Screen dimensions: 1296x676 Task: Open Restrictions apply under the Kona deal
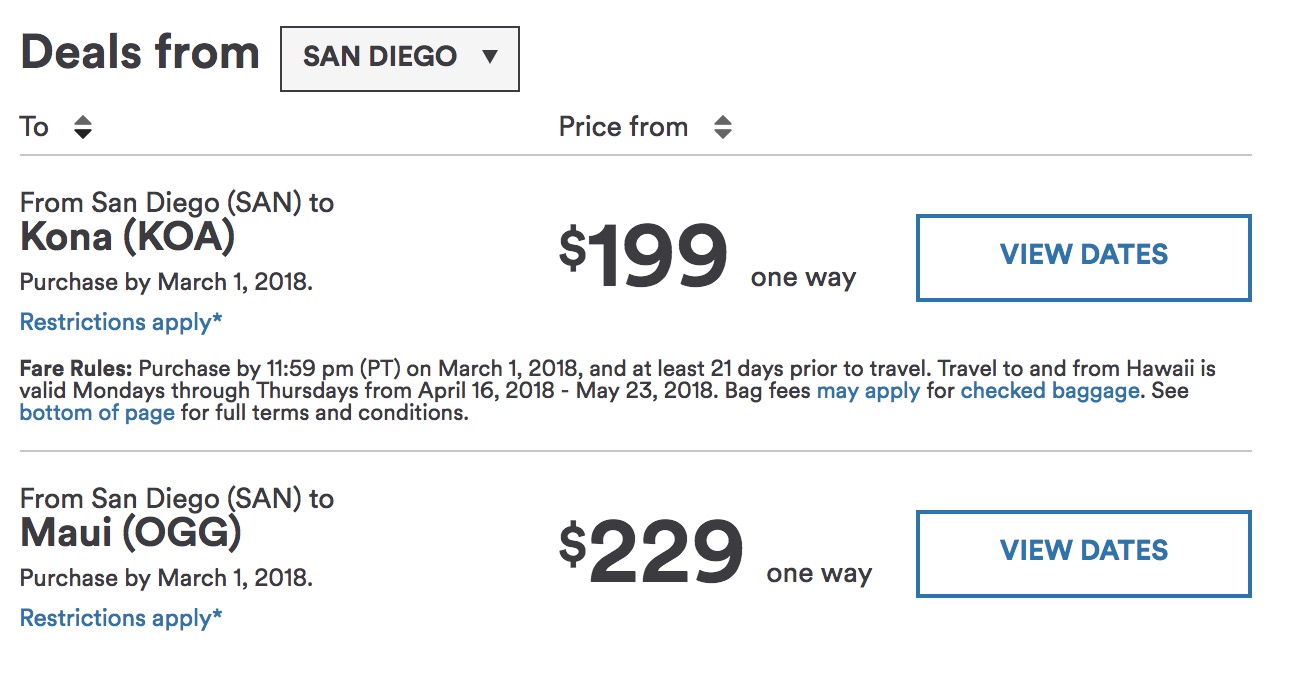[x=121, y=322]
